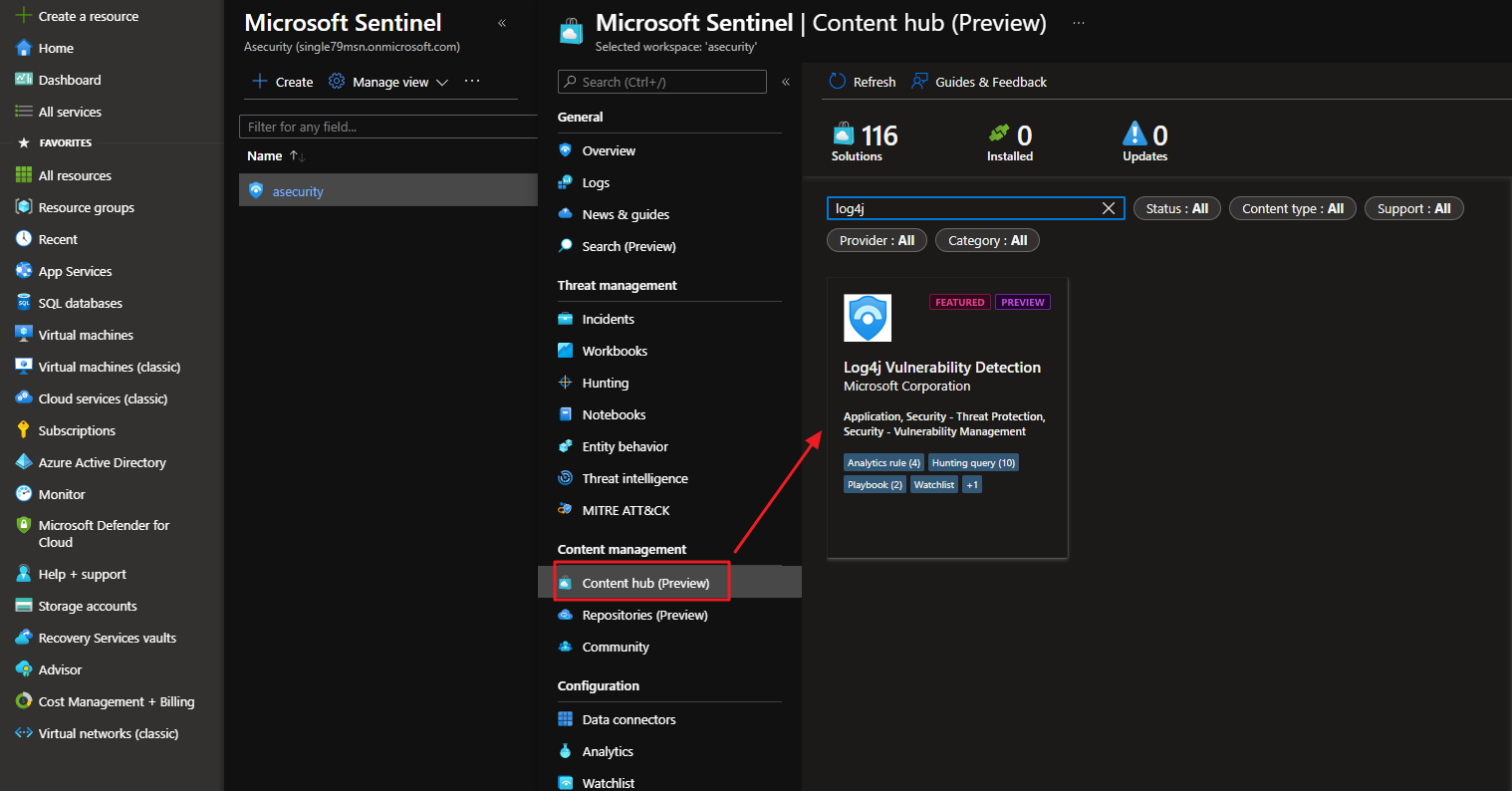The image size is (1512, 791).
Task: Open MITRE ATT&CK menu item
Action: 626,510
